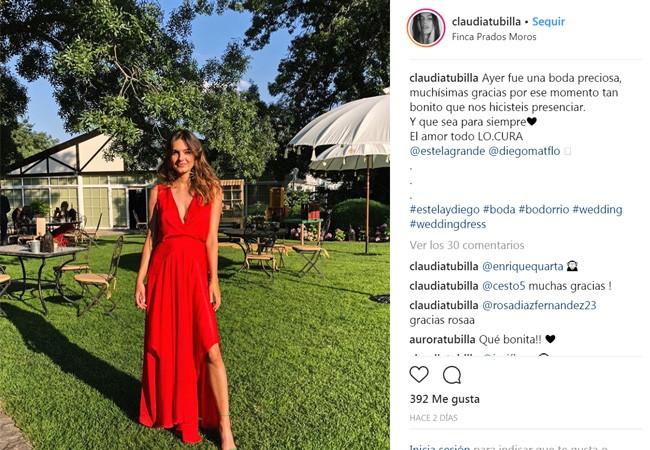Open the @enriquequarta mention
This screenshot has width=650, height=450.
522,266
